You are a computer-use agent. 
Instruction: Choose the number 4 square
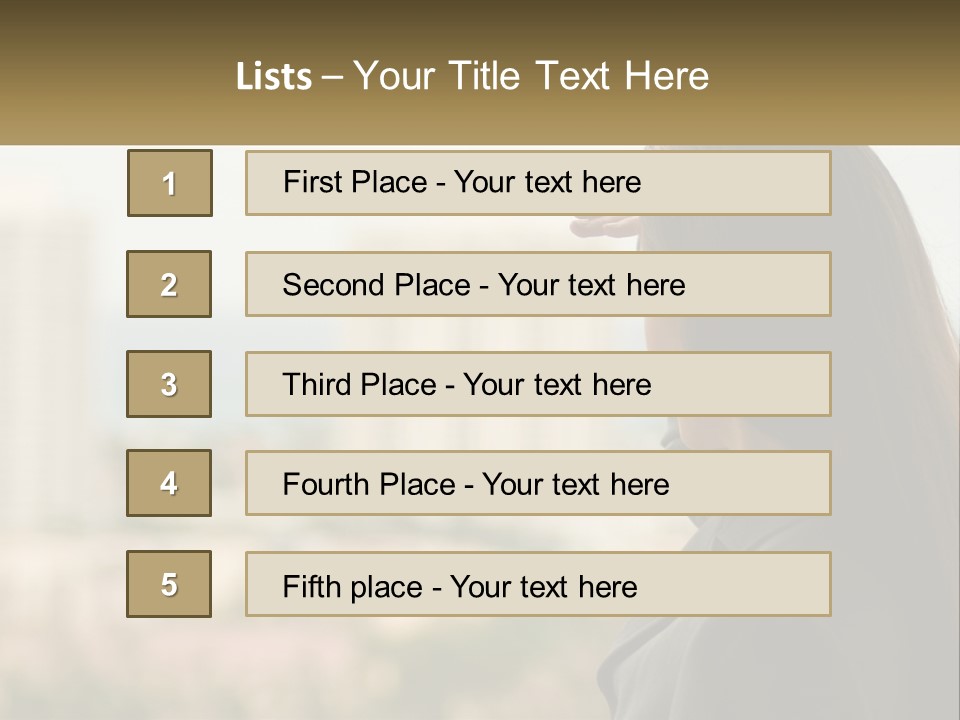pyautogui.click(x=169, y=483)
